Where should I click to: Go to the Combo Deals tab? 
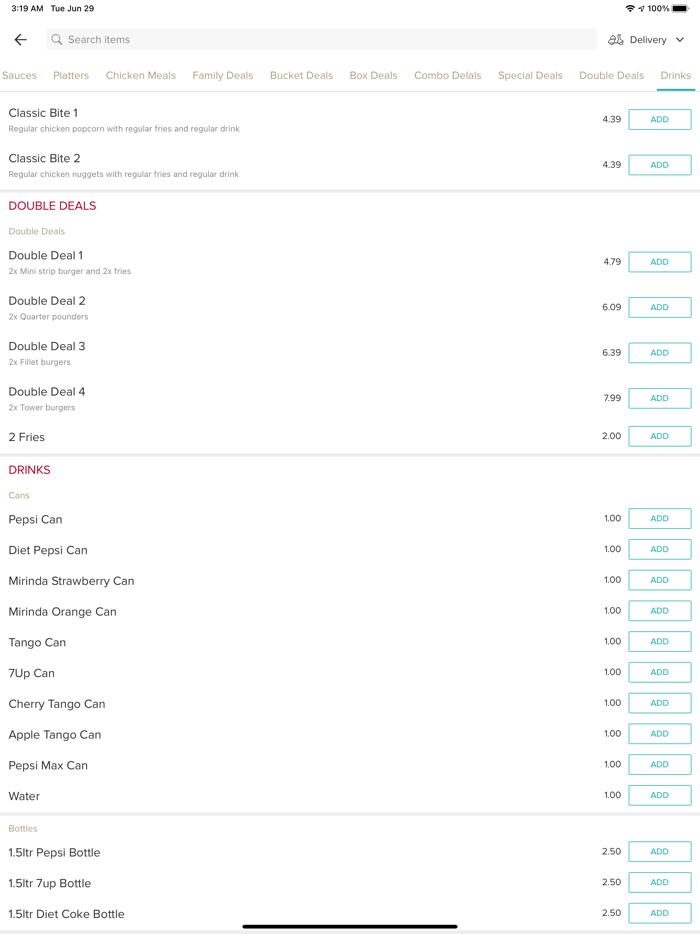447,76
